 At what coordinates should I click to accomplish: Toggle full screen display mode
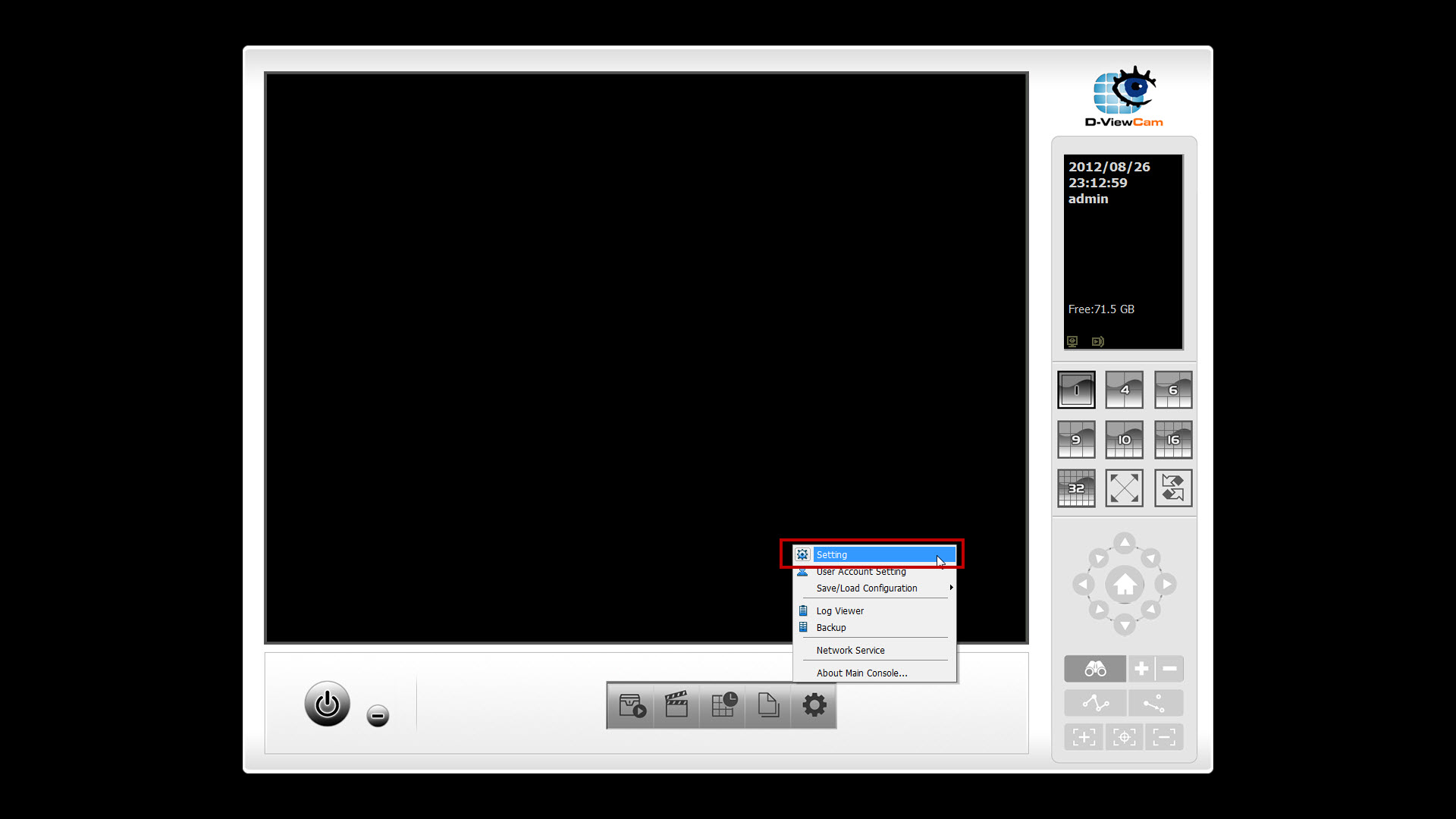1124,488
